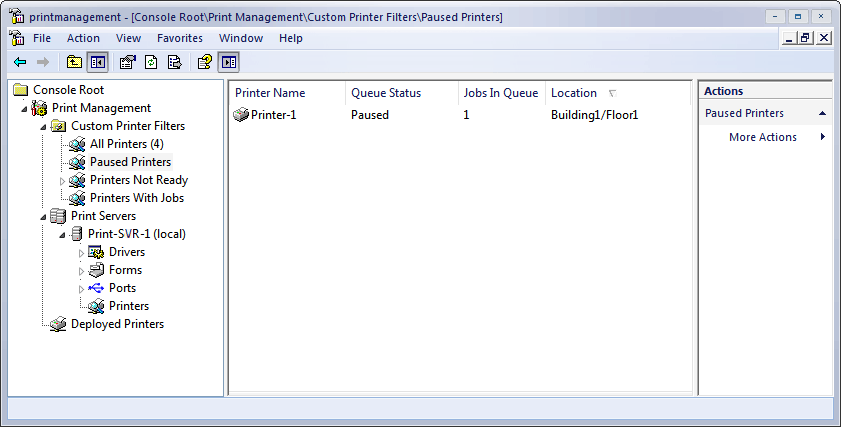Open the Action menu
The image size is (841, 427).
click(x=83, y=38)
